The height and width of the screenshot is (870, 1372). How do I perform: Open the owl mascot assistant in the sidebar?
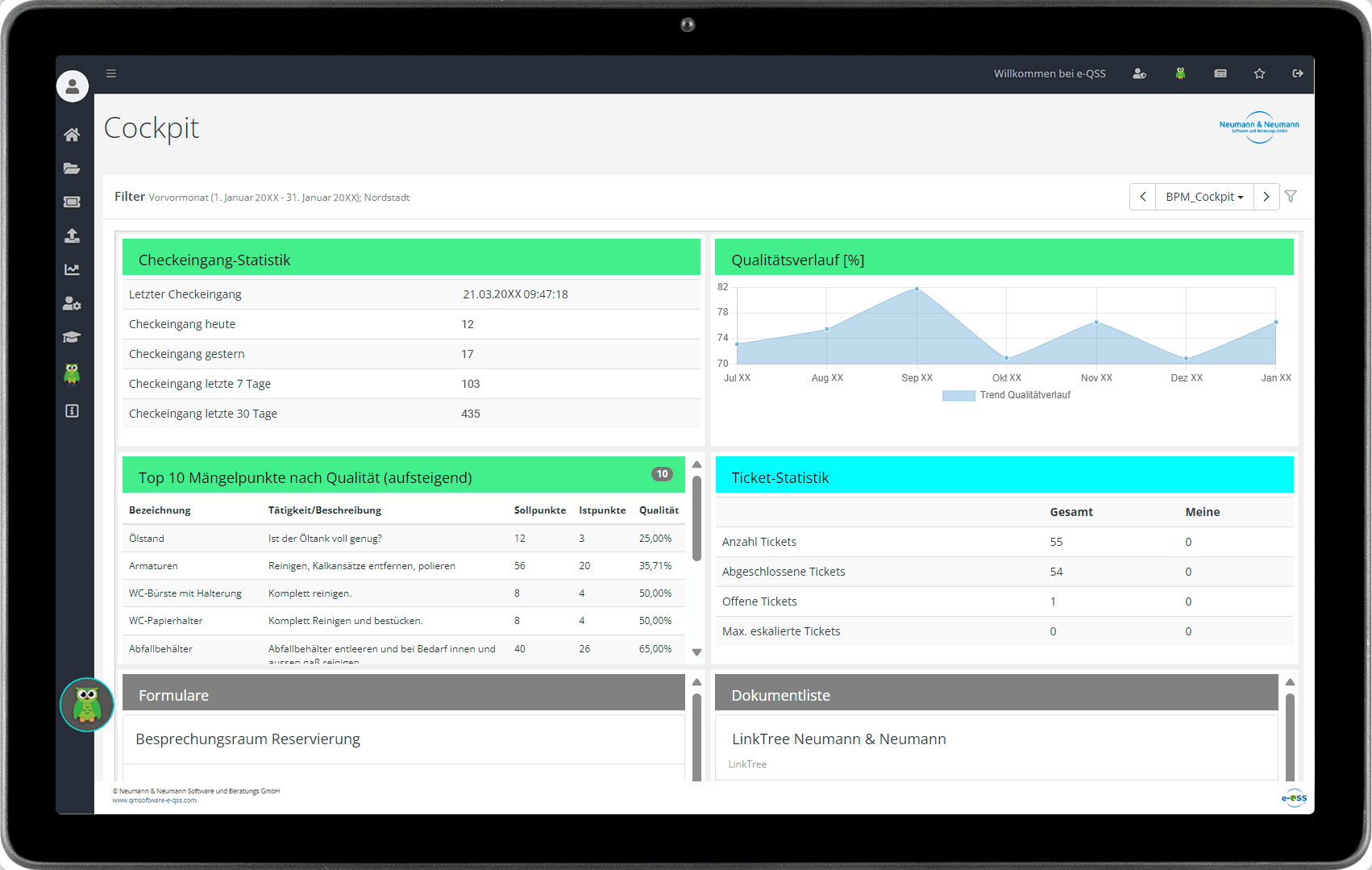click(72, 373)
